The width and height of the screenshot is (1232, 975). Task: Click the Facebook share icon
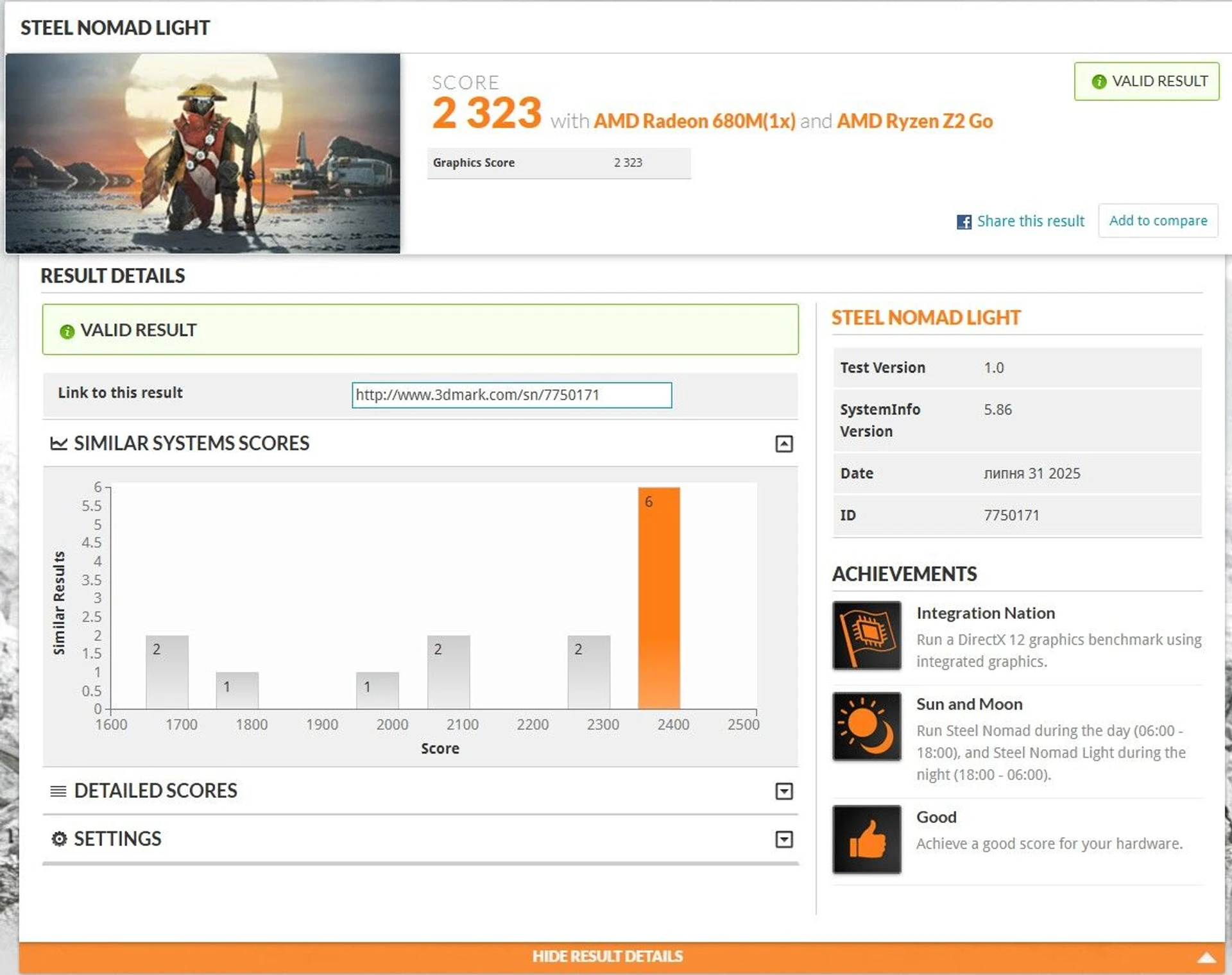pyautogui.click(x=964, y=222)
